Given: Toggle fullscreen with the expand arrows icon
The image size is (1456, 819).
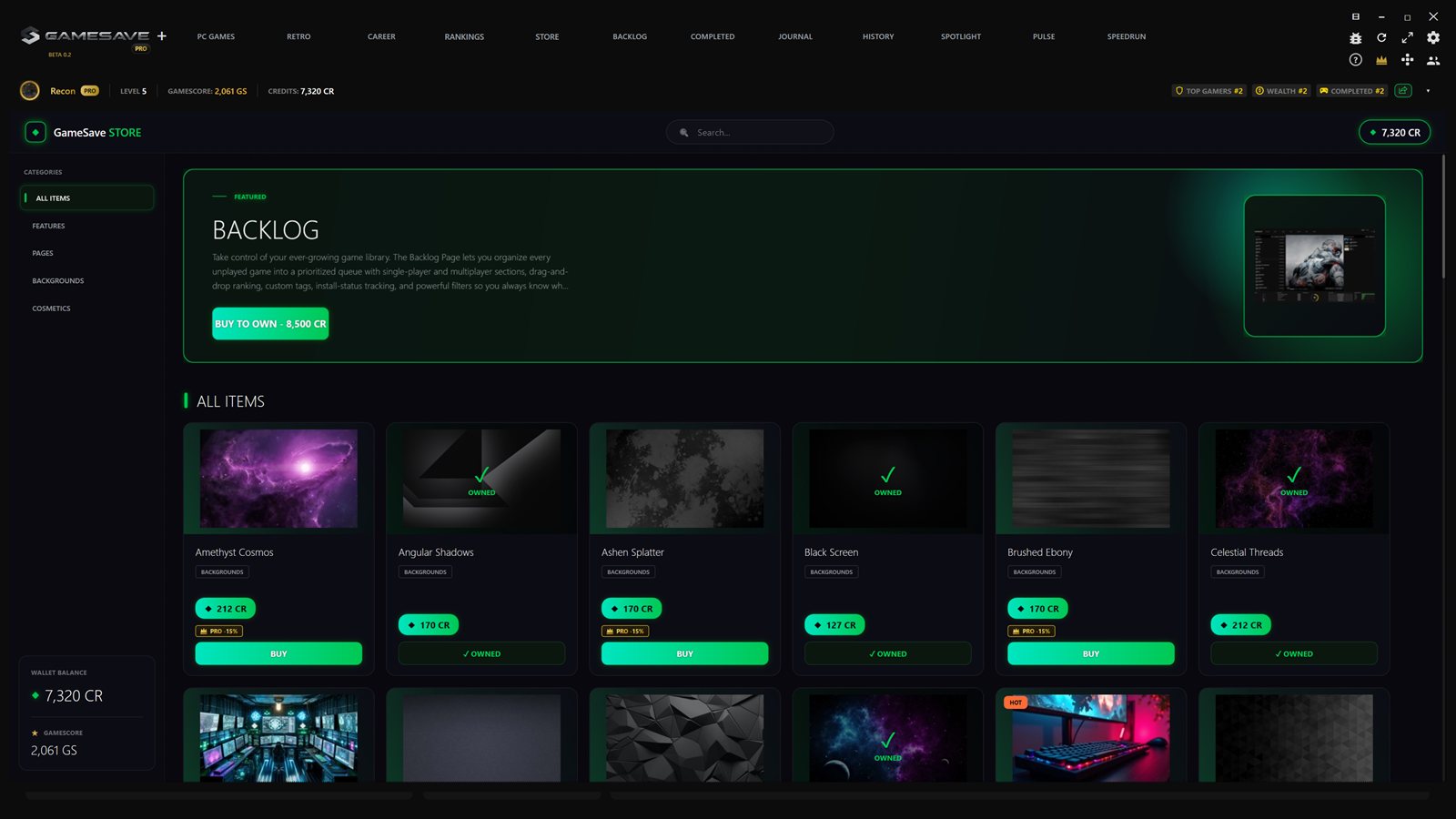Looking at the screenshot, I should click(1407, 38).
